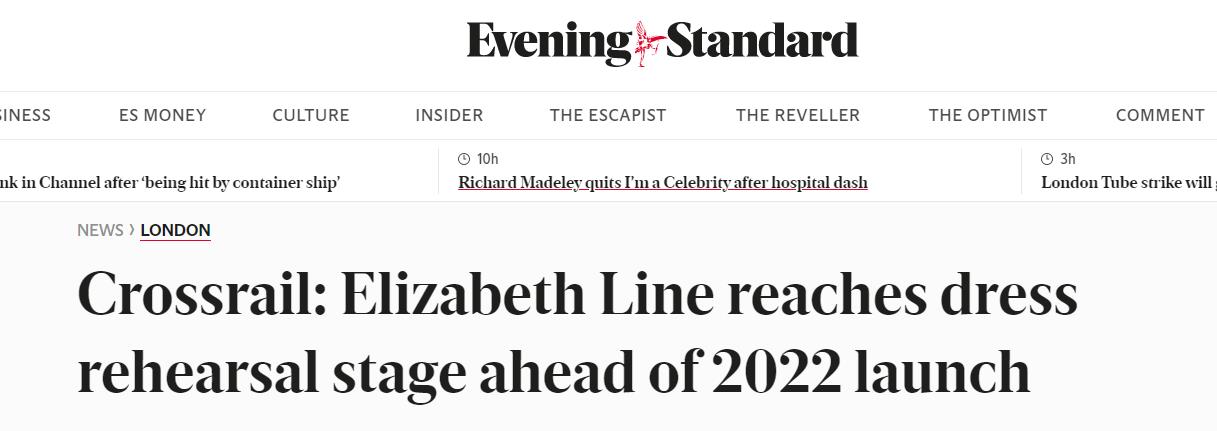Select Insider in the navigation bar
This screenshot has width=1217, height=431.
(449, 115)
